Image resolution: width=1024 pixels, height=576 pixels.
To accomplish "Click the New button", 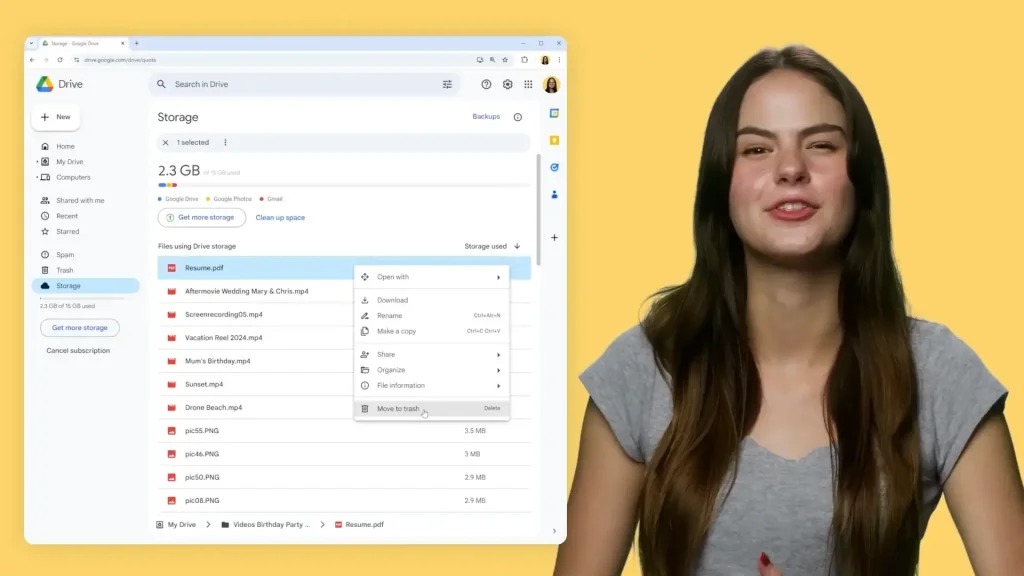I will 56,117.
